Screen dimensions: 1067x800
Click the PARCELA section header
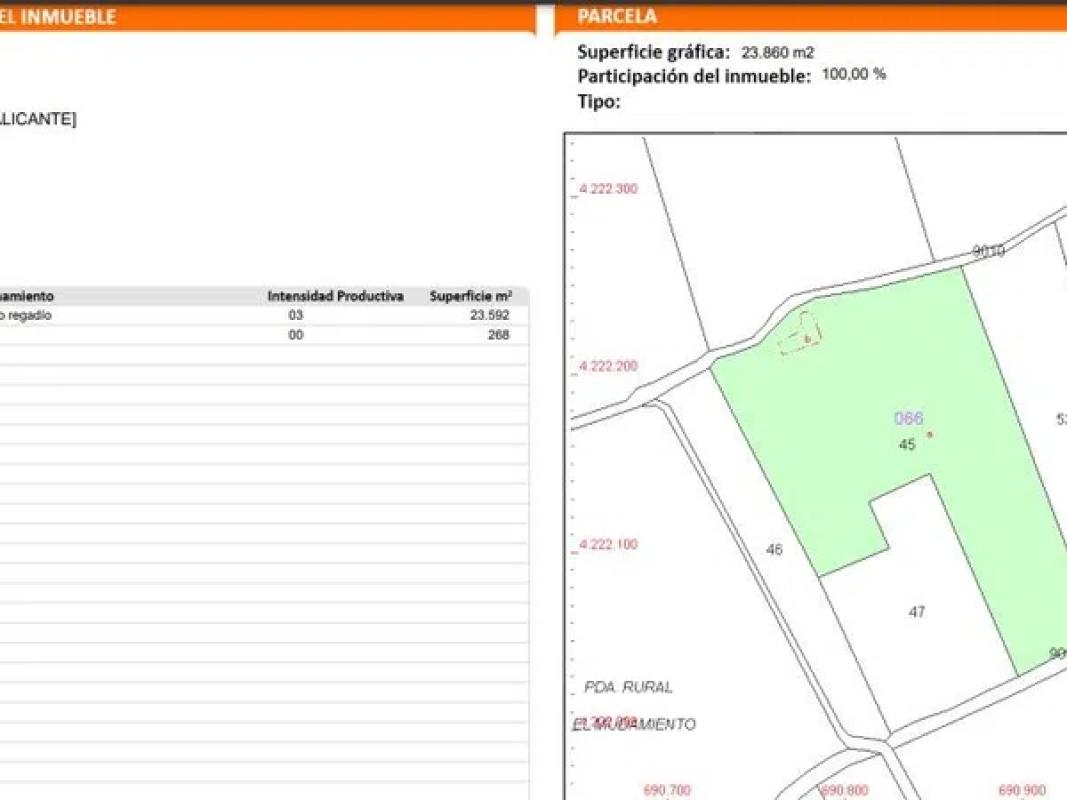618,16
